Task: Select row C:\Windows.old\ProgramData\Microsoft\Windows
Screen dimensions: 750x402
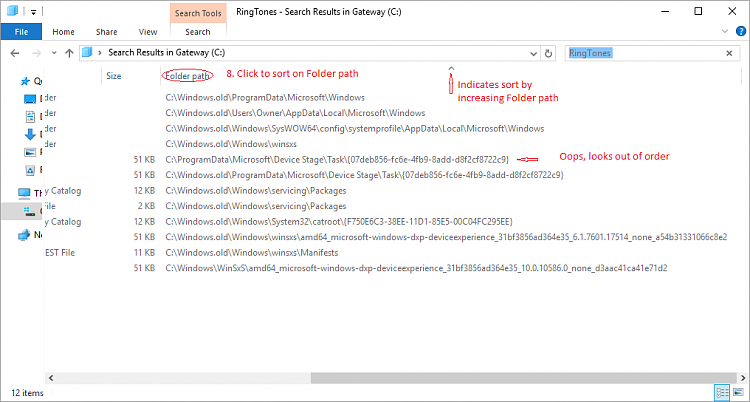Action: click(x=390, y=98)
